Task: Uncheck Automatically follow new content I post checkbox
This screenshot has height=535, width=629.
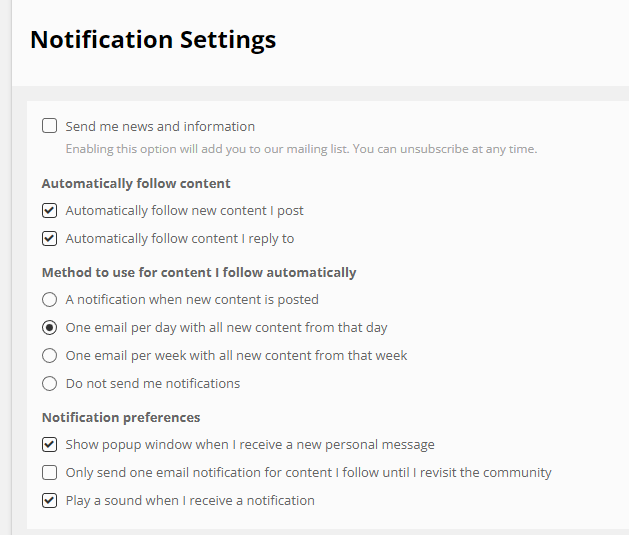Action: click(x=49, y=210)
